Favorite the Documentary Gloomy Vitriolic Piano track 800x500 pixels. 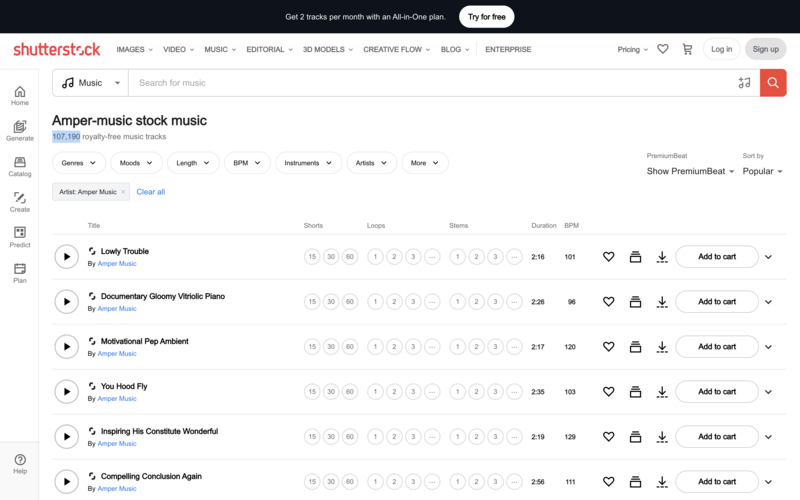608,302
